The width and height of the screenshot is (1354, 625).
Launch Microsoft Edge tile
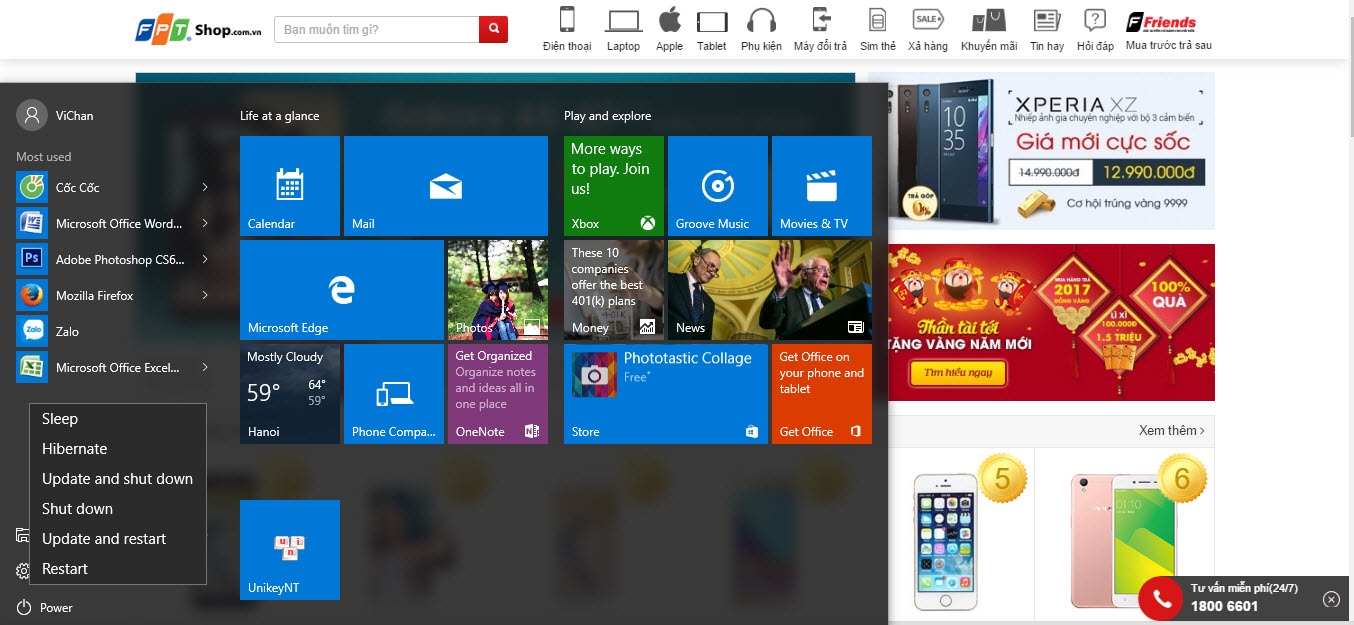tap(342, 290)
